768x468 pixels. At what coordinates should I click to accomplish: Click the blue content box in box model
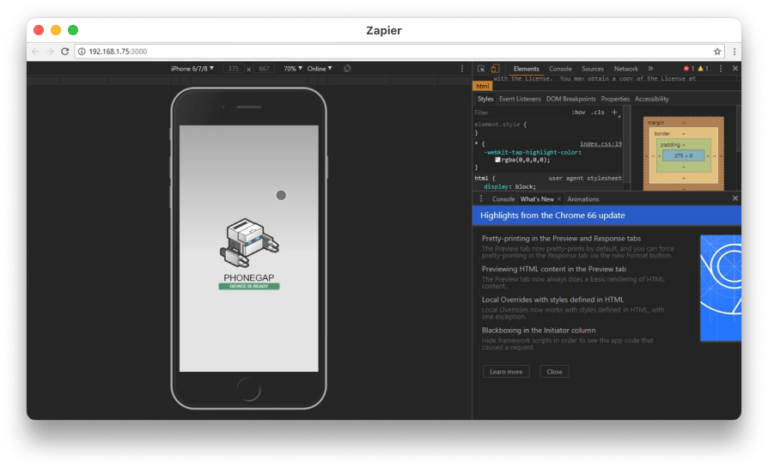point(683,156)
